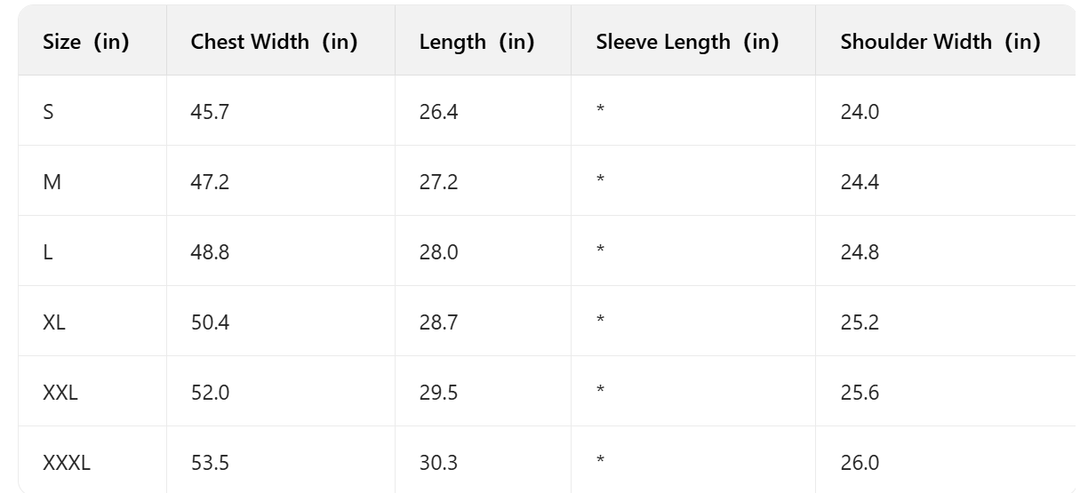The width and height of the screenshot is (1080, 493).
Task: Select the size L row label
Action: pos(48,252)
